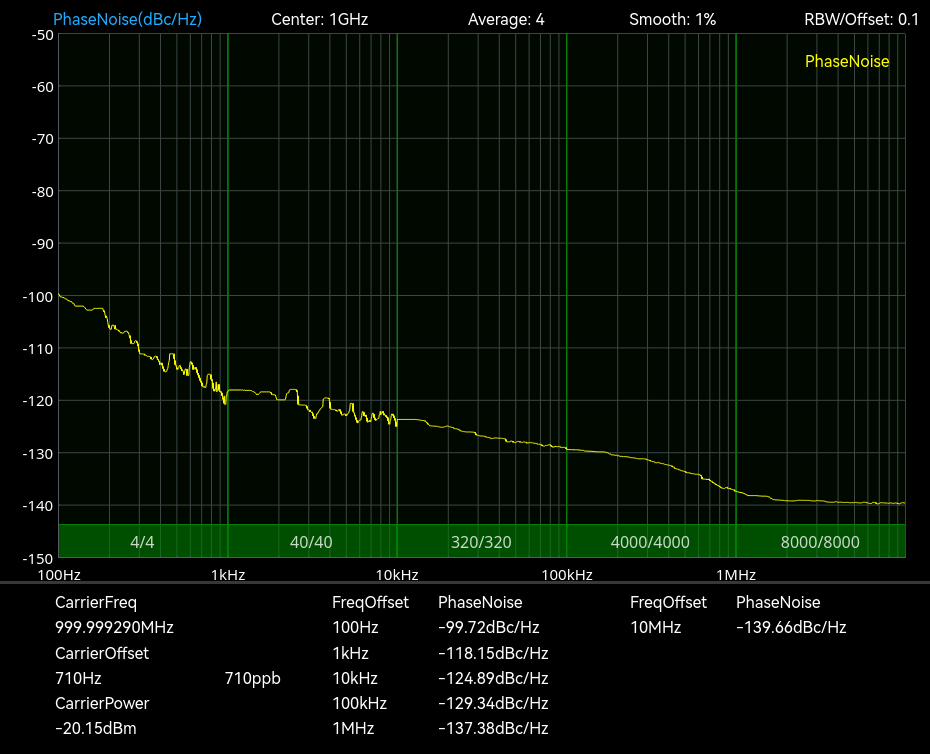Click the PhaseNoise(dBc/Hz) title label

[x=128, y=20]
